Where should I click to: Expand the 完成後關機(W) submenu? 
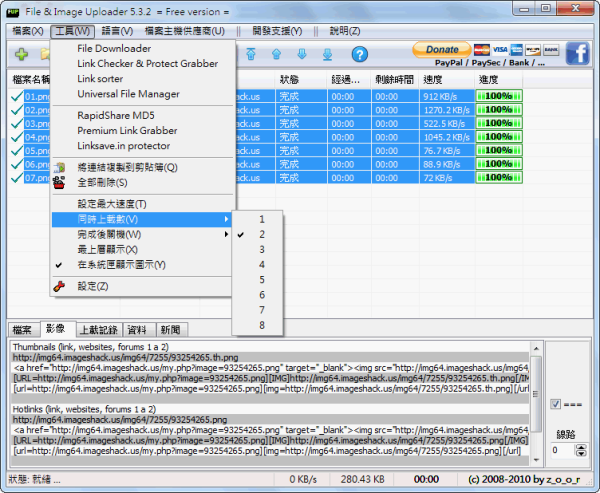142,234
